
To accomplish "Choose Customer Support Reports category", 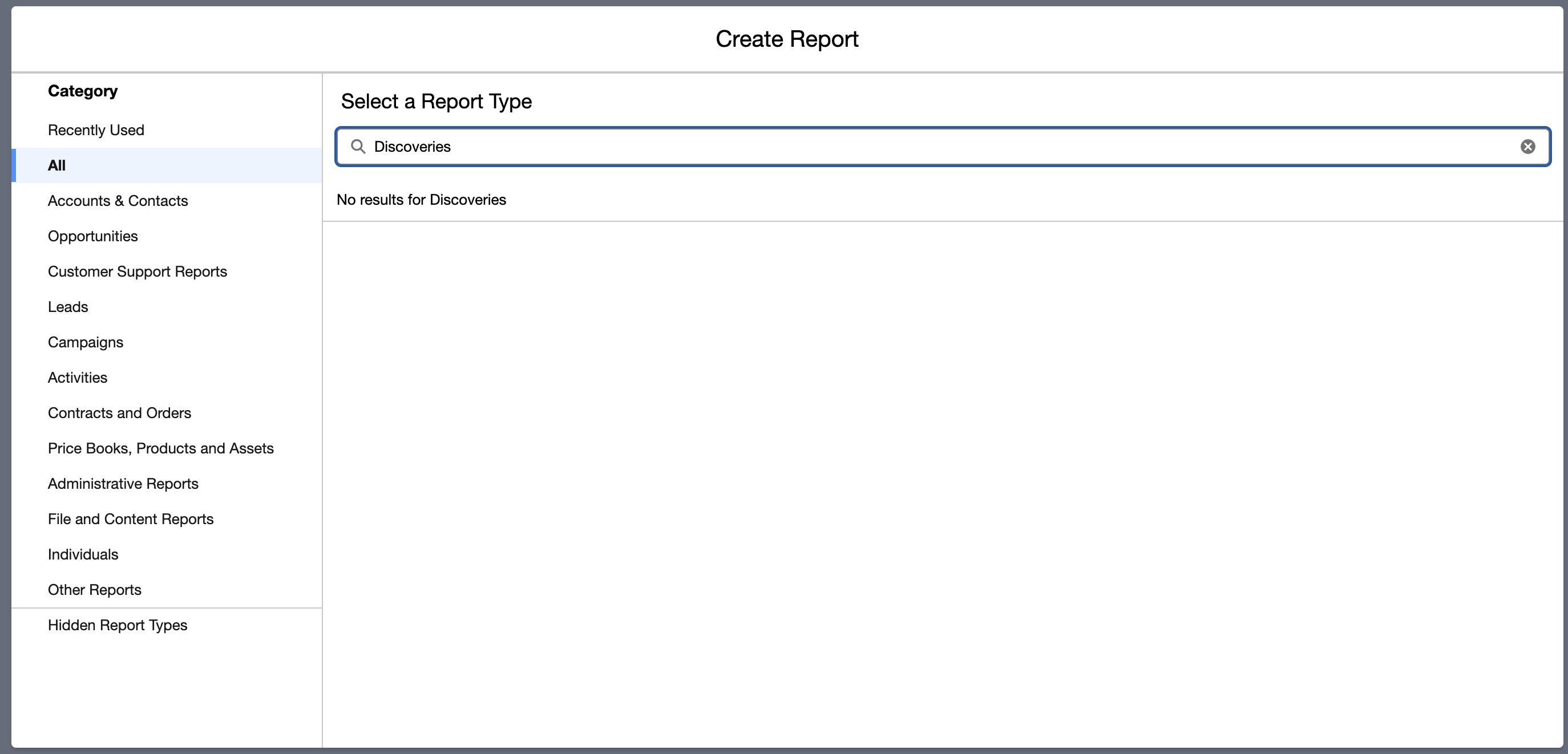I will [x=137, y=271].
